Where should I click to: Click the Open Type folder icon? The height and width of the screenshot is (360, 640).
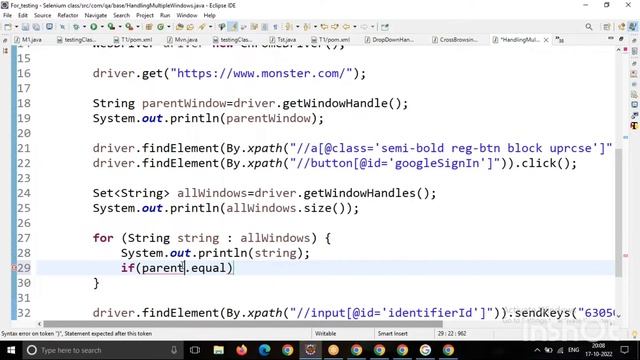pos(180,27)
